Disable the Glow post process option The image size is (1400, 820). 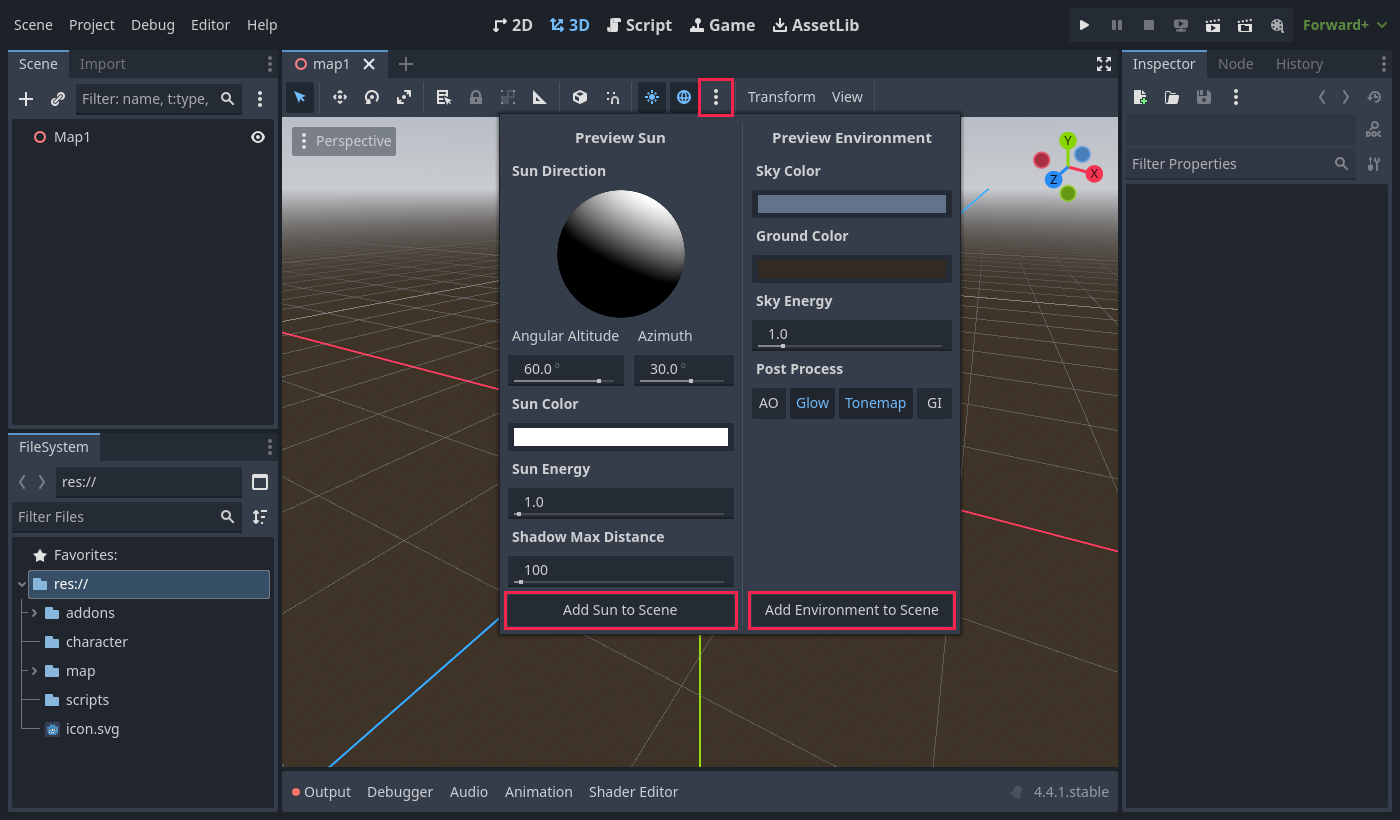812,403
